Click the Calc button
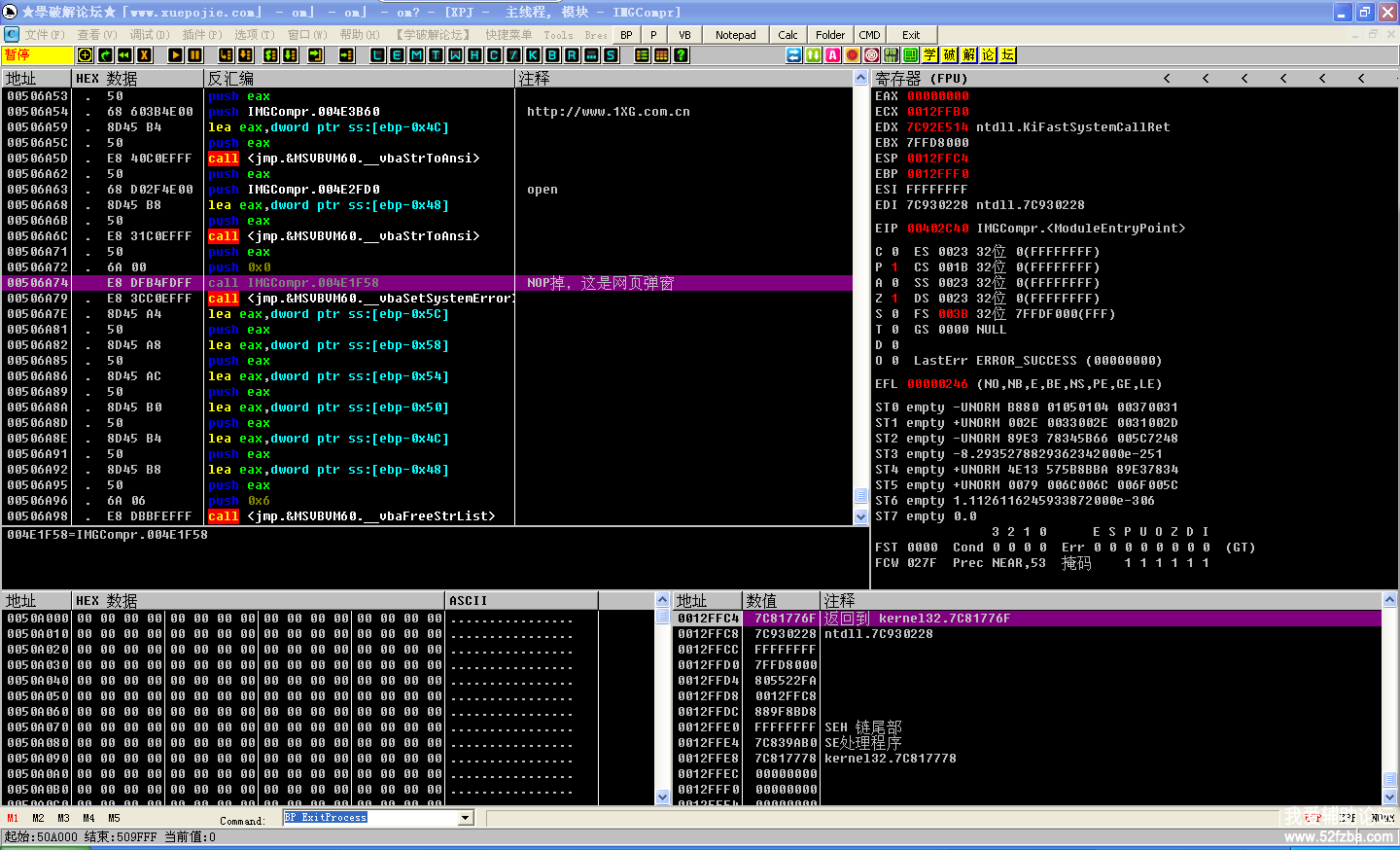Viewport: 1400px width, 850px height. (x=788, y=35)
